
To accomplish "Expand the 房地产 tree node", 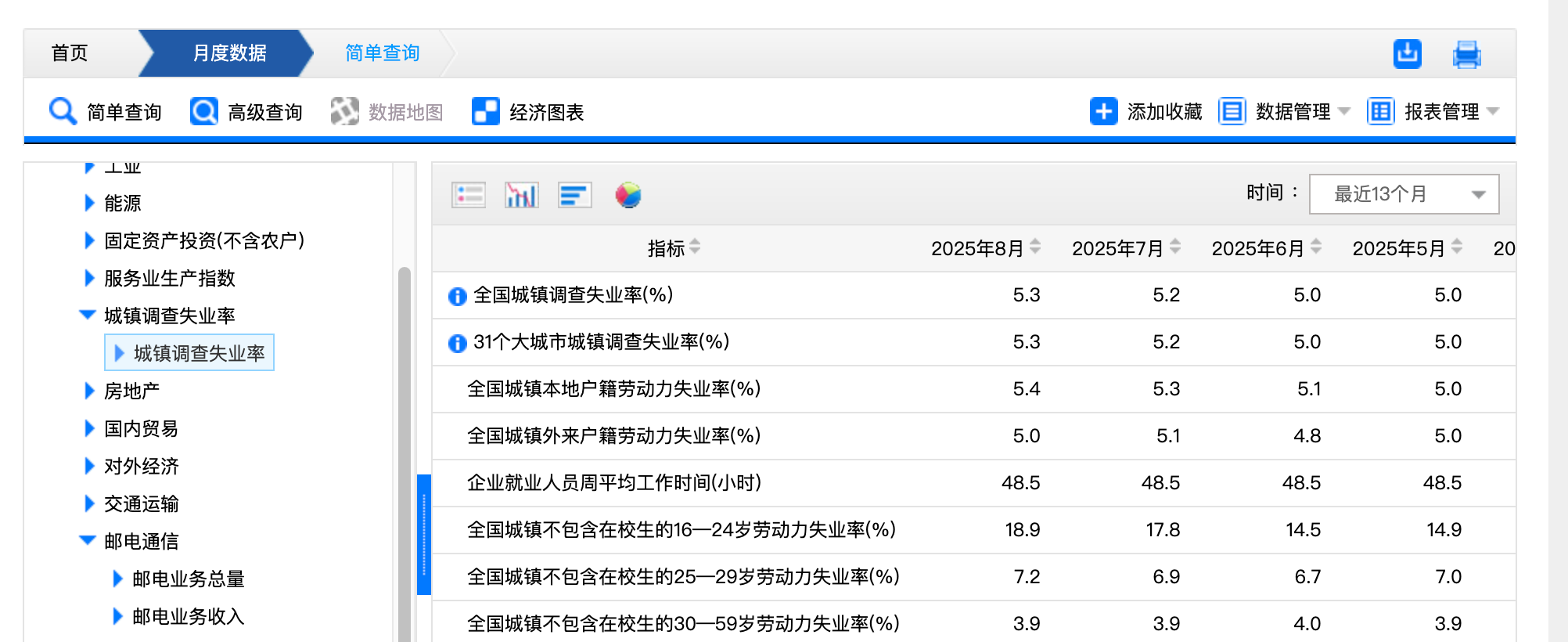I will pyautogui.click(x=89, y=391).
